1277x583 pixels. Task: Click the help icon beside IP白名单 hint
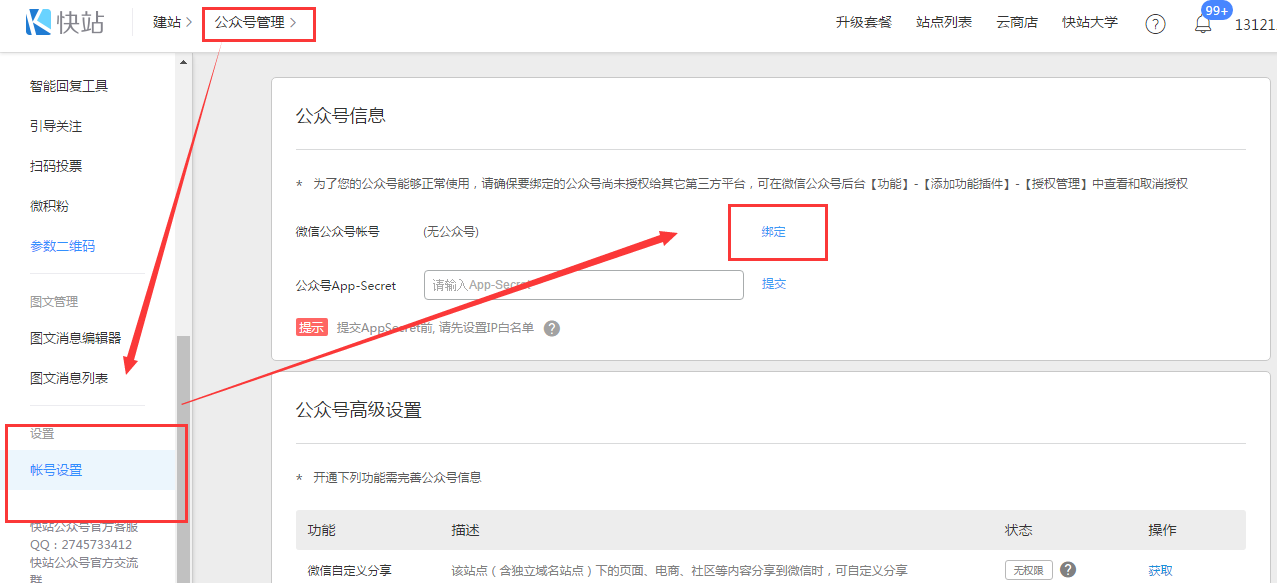[551, 328]
